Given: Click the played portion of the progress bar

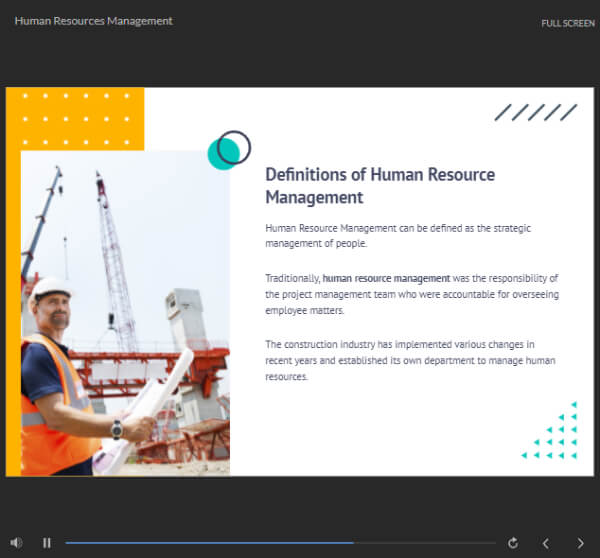Looking at the screenshot, I should coord(200,543).
